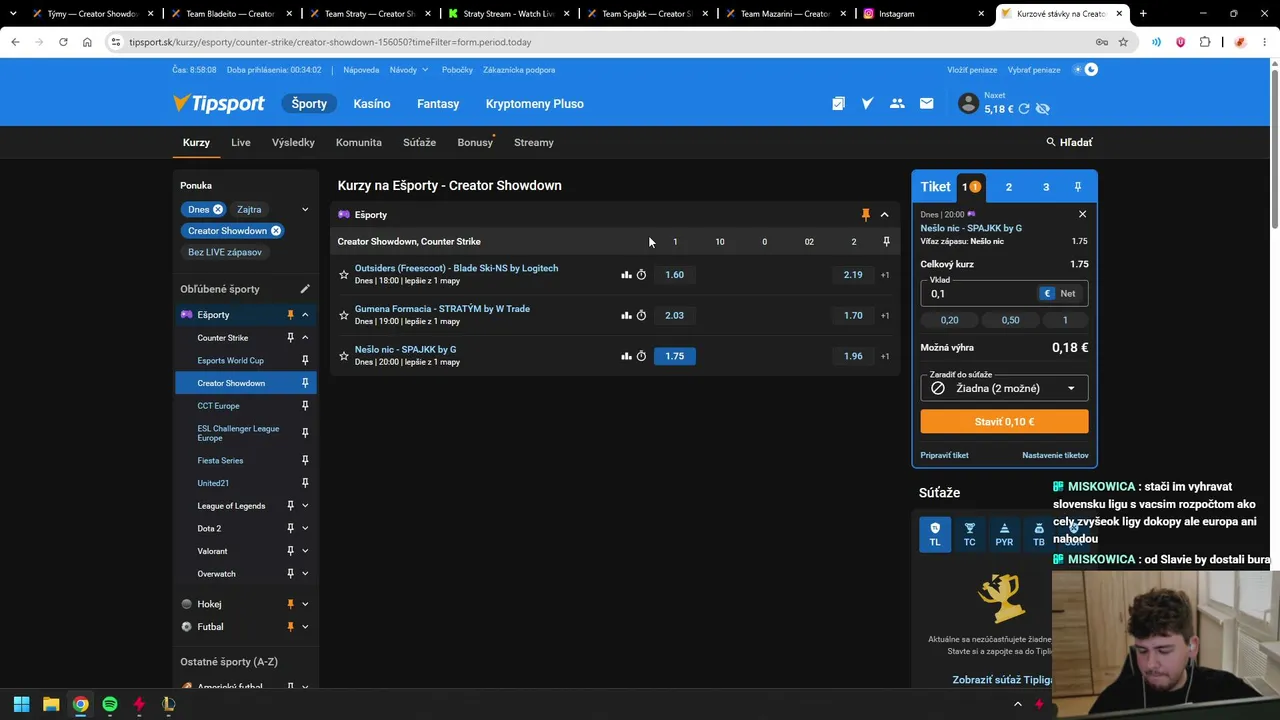Remove the Creator Showdown filter chip
The image size is (1280, 720).
(x=275, y=231)
